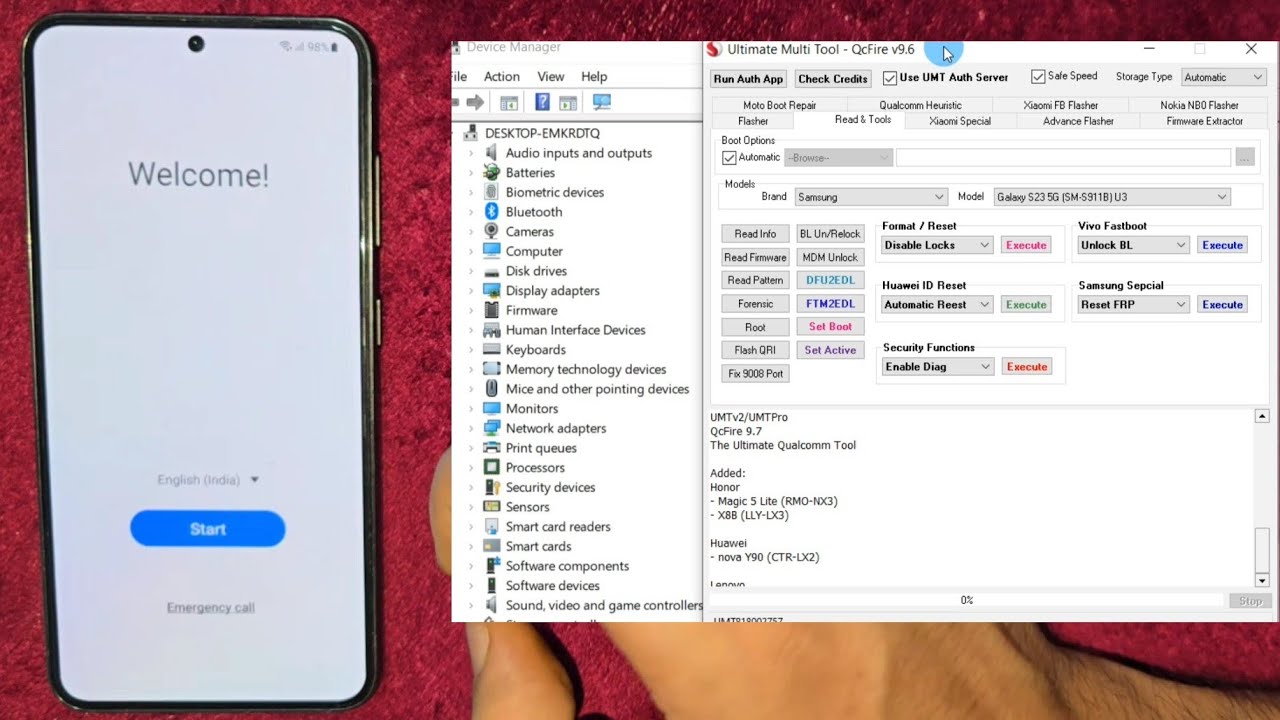1280x720 pixels.
Task: Tap the Start button on the phone
Action: (208, 529)
